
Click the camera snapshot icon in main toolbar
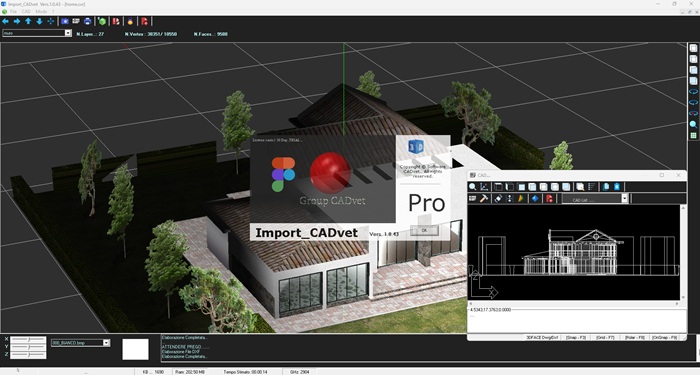(x=65, y=21)
